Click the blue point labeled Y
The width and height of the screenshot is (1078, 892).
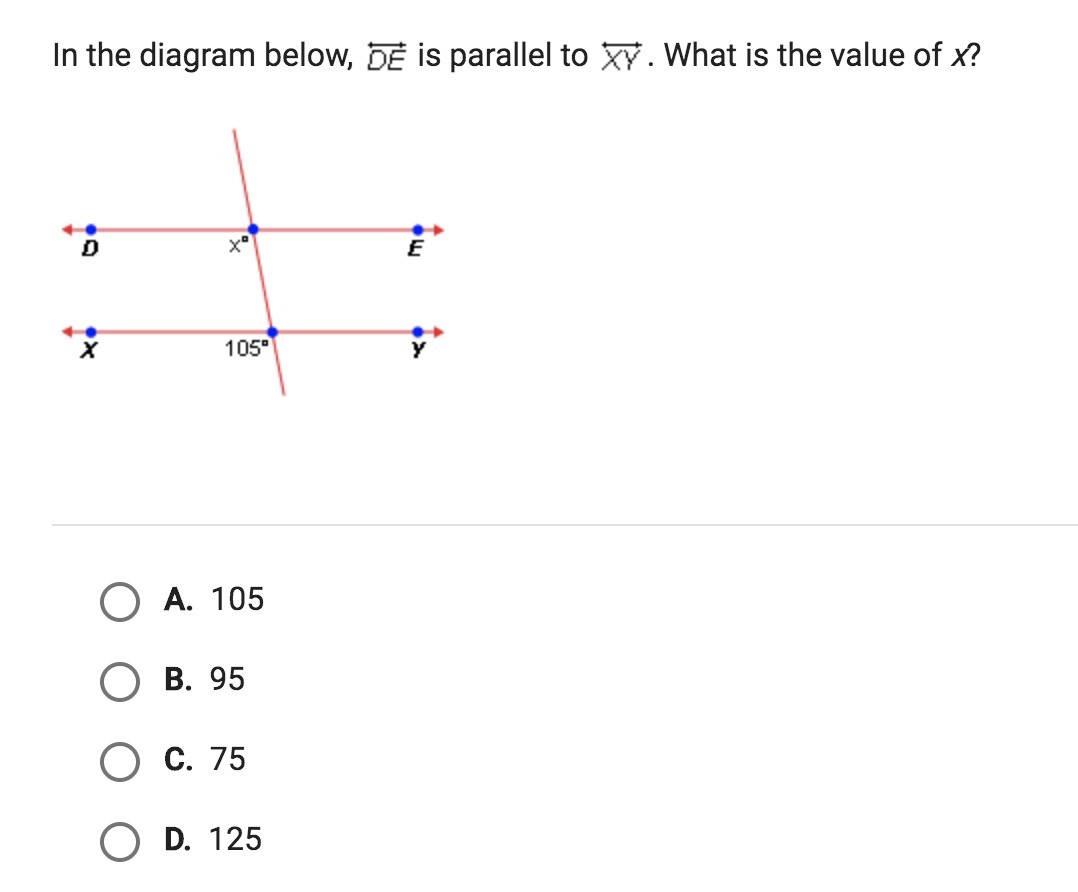(418, 332)
